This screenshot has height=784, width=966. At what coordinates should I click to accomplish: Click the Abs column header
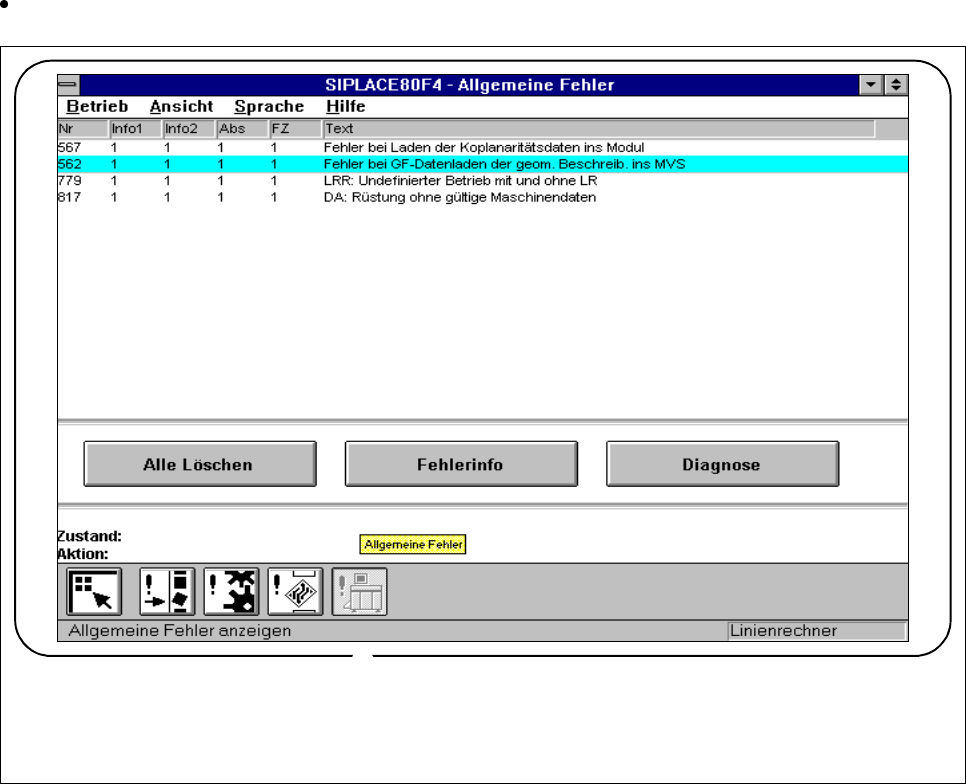point(242,129)
